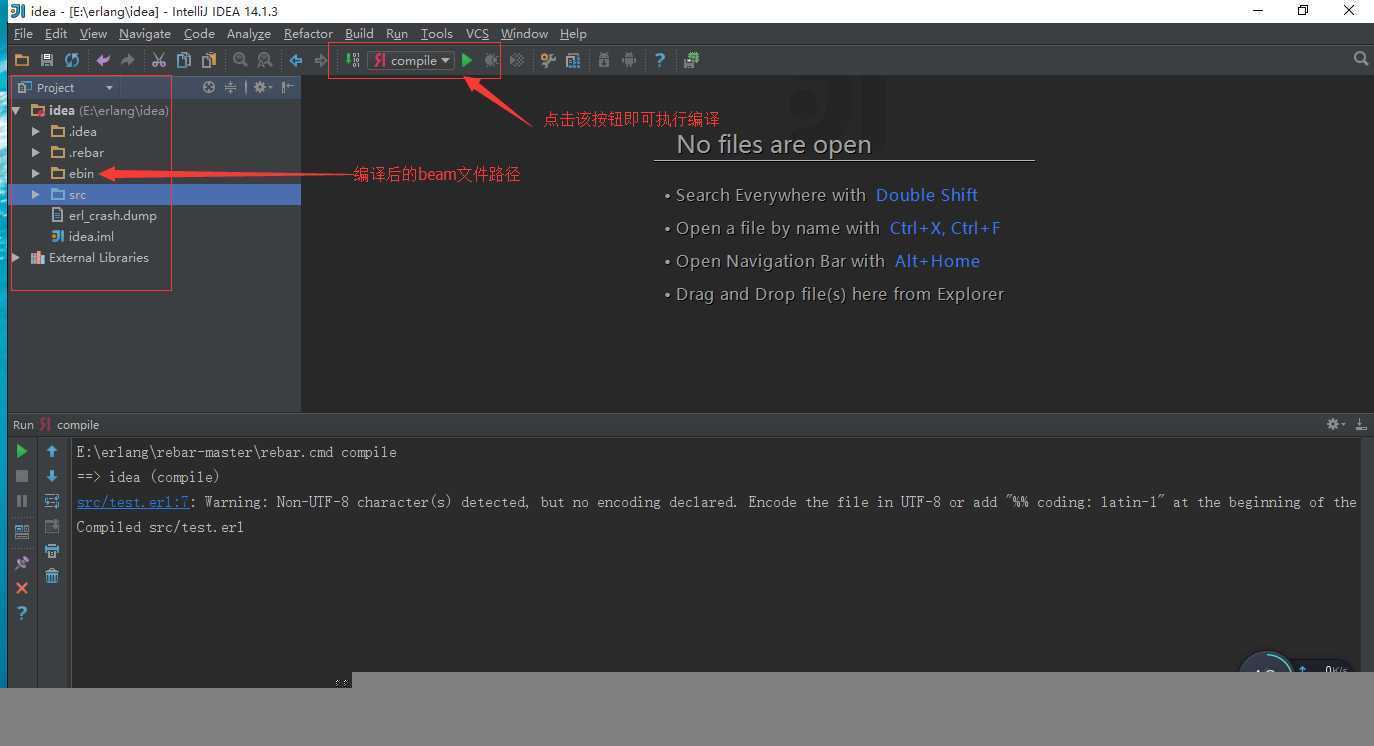Open Project Structure from the toolbar
The width and height of the screenshot is (1374, 746).
(573, 60)
